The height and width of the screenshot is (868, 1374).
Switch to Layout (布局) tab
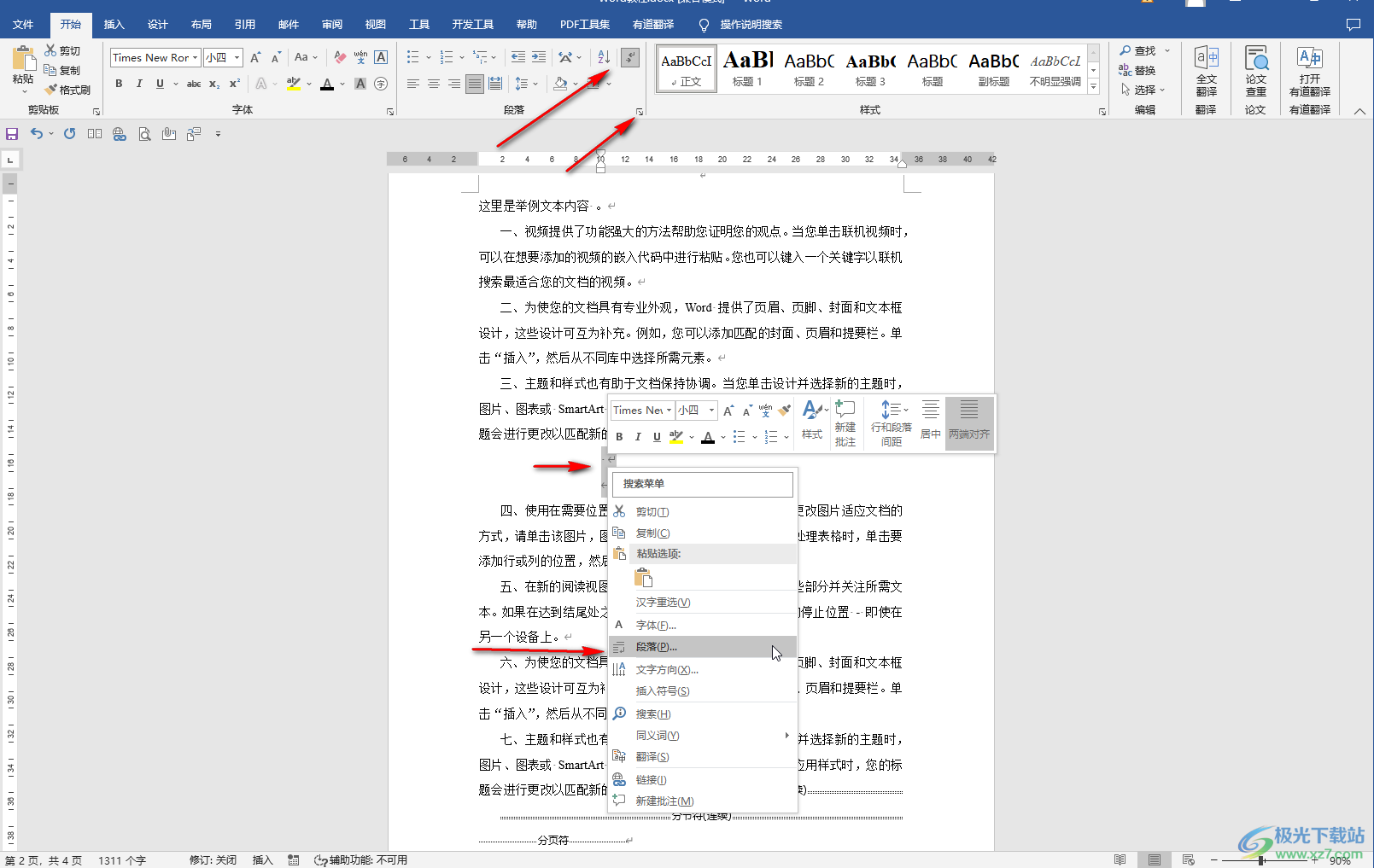[201, 25]
